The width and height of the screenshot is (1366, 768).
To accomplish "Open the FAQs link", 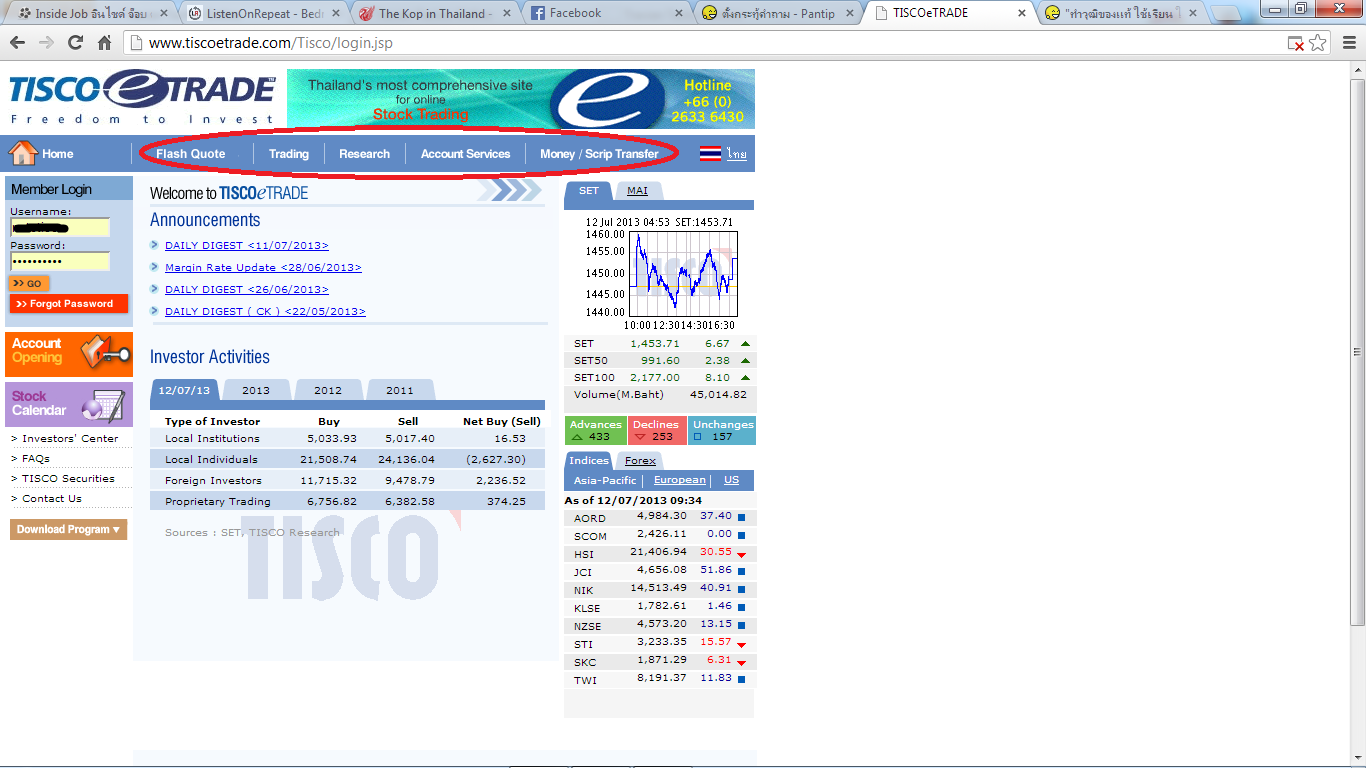I will [x=36, y=459].
